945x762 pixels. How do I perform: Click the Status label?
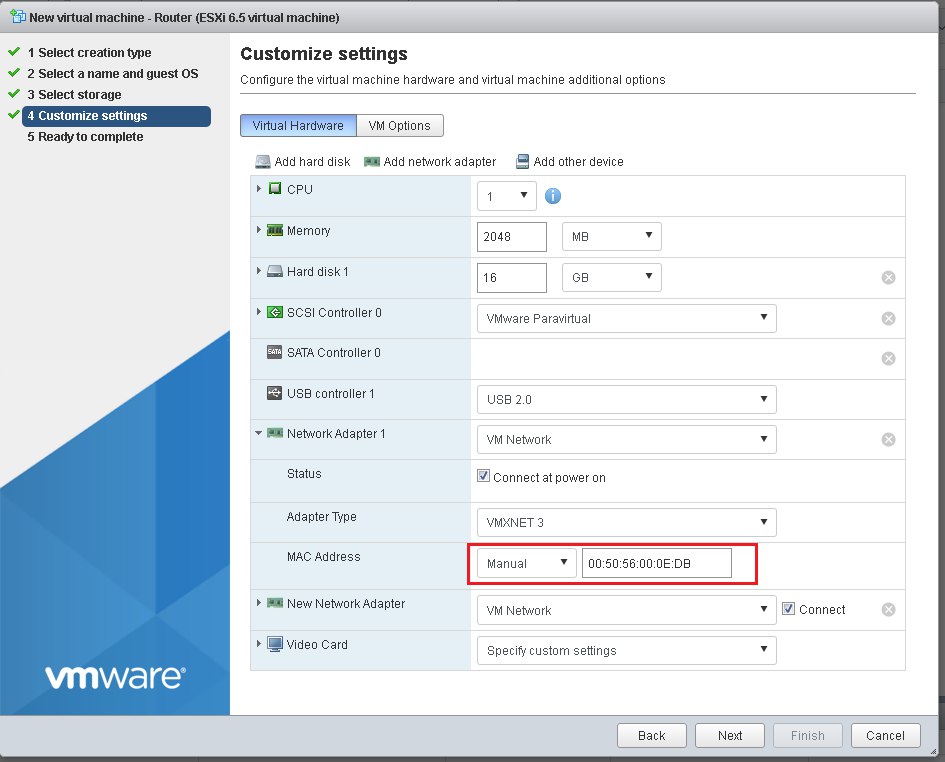304,474
